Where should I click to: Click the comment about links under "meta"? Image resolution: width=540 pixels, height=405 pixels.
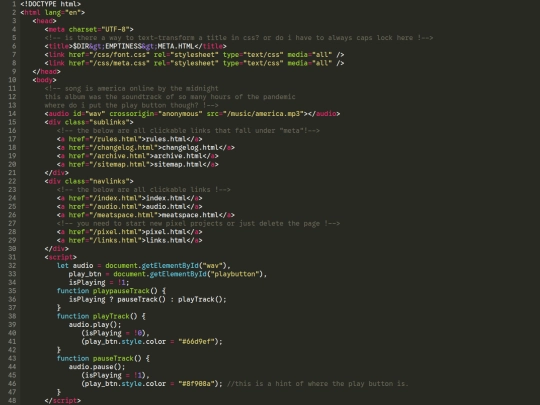188,131
